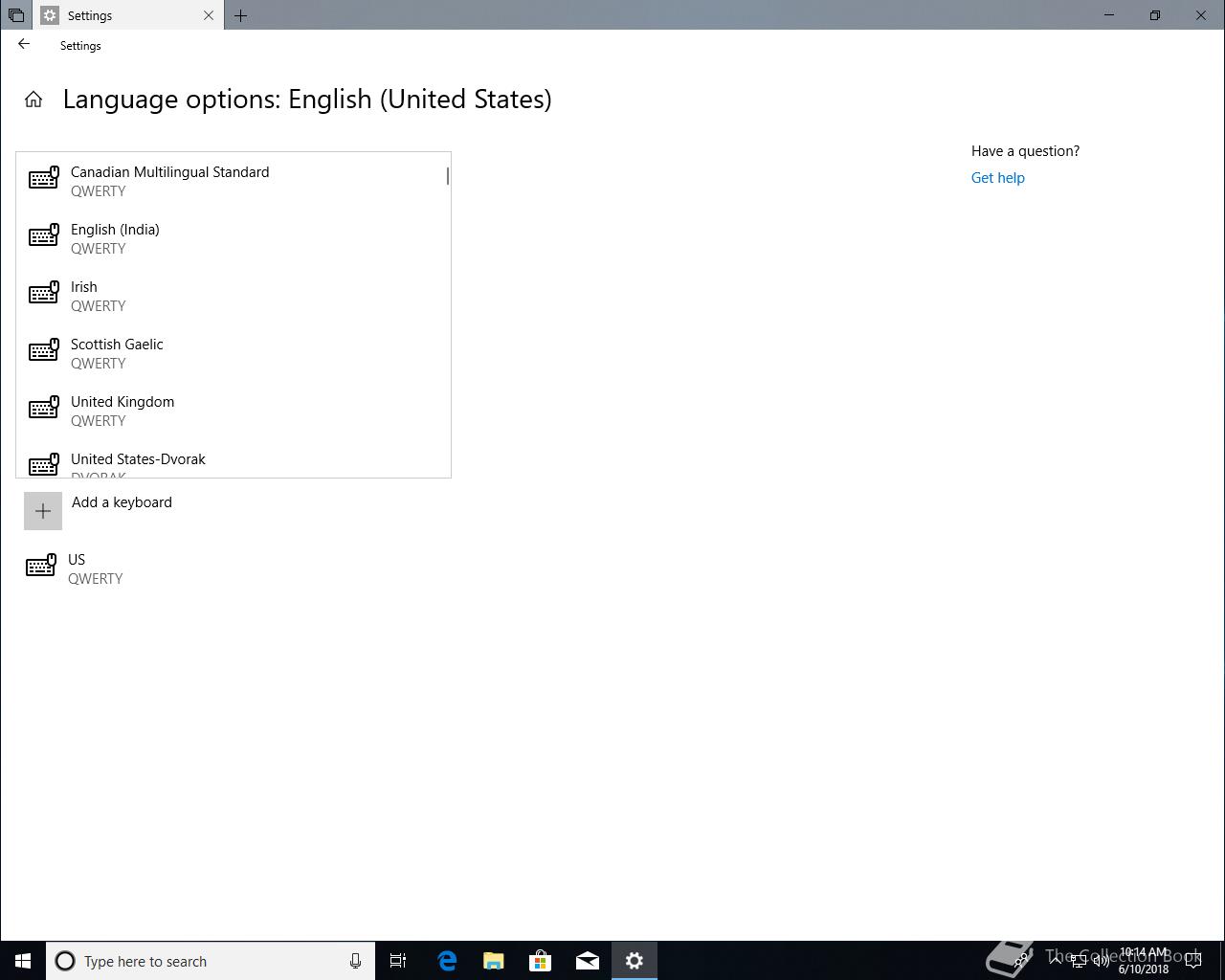Click the clock showing 6/10/2018
The width and height of the screenshot is (1225, 980).
tap(1144, 961)
